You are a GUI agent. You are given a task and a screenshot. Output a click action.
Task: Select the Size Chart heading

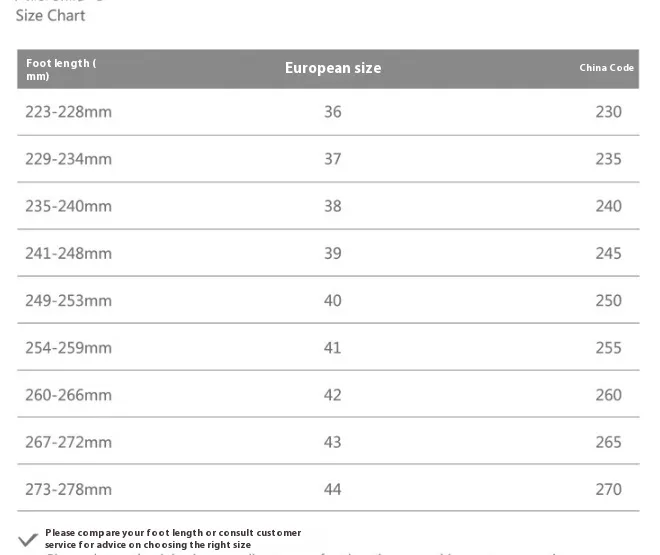point(51,16)
